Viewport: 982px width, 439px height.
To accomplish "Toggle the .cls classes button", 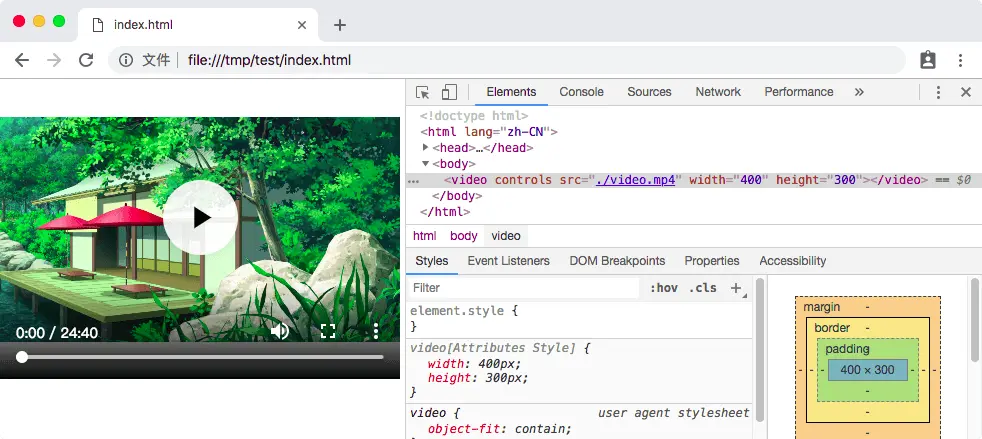I will click(702, 288).
